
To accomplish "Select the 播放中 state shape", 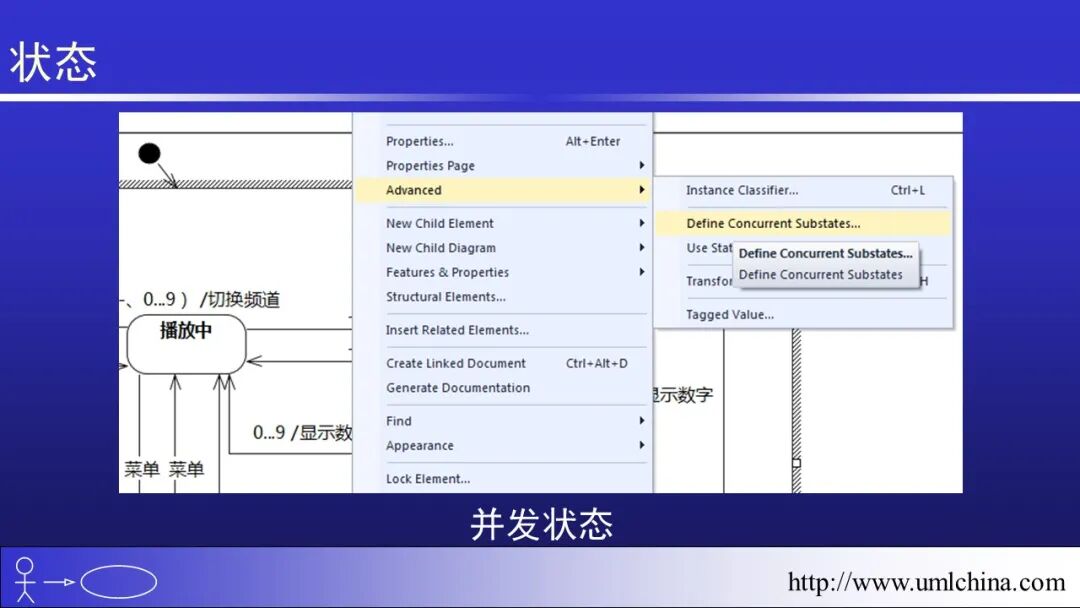I will 186,342.
